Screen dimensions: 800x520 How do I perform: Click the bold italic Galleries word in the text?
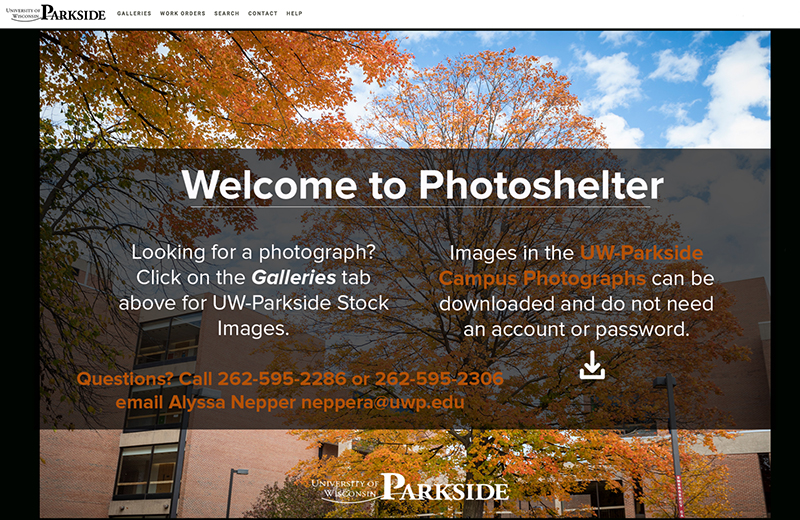pos(293,278)
